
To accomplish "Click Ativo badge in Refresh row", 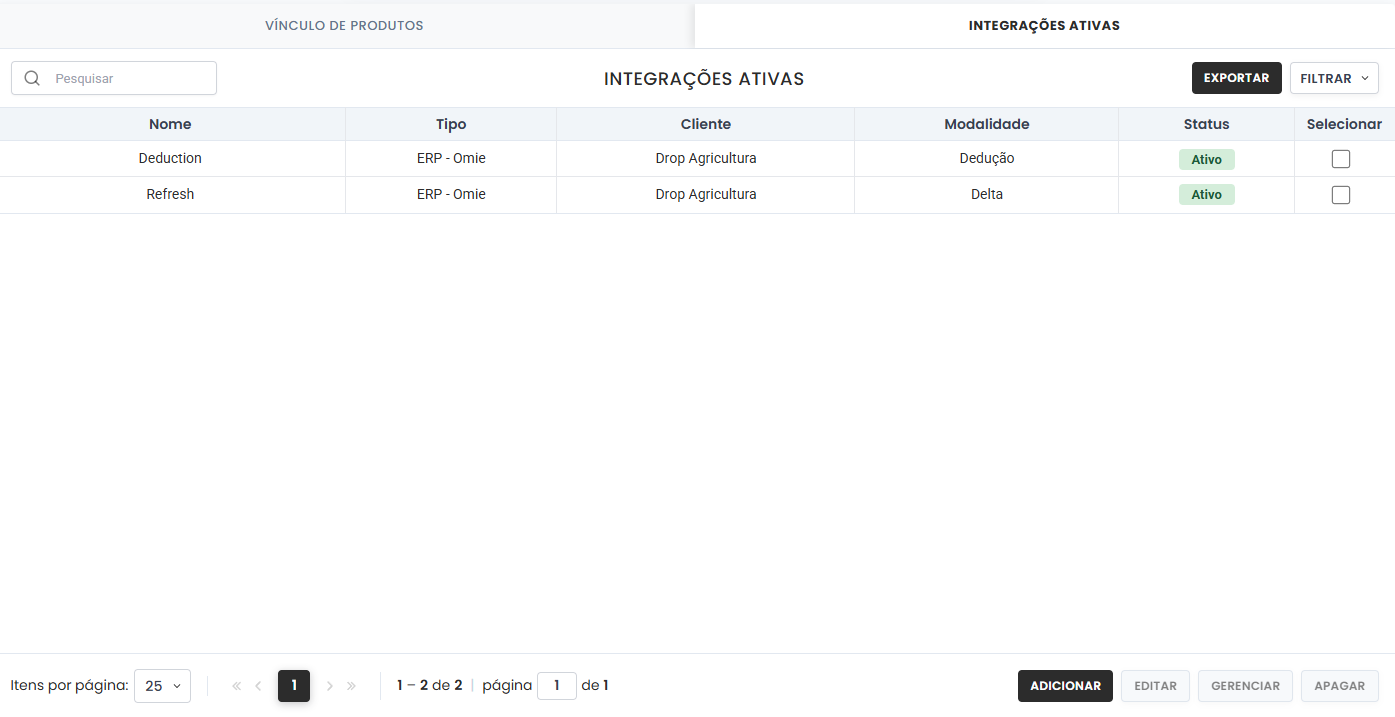I will pyautogui.click(x=1207, y=195).
